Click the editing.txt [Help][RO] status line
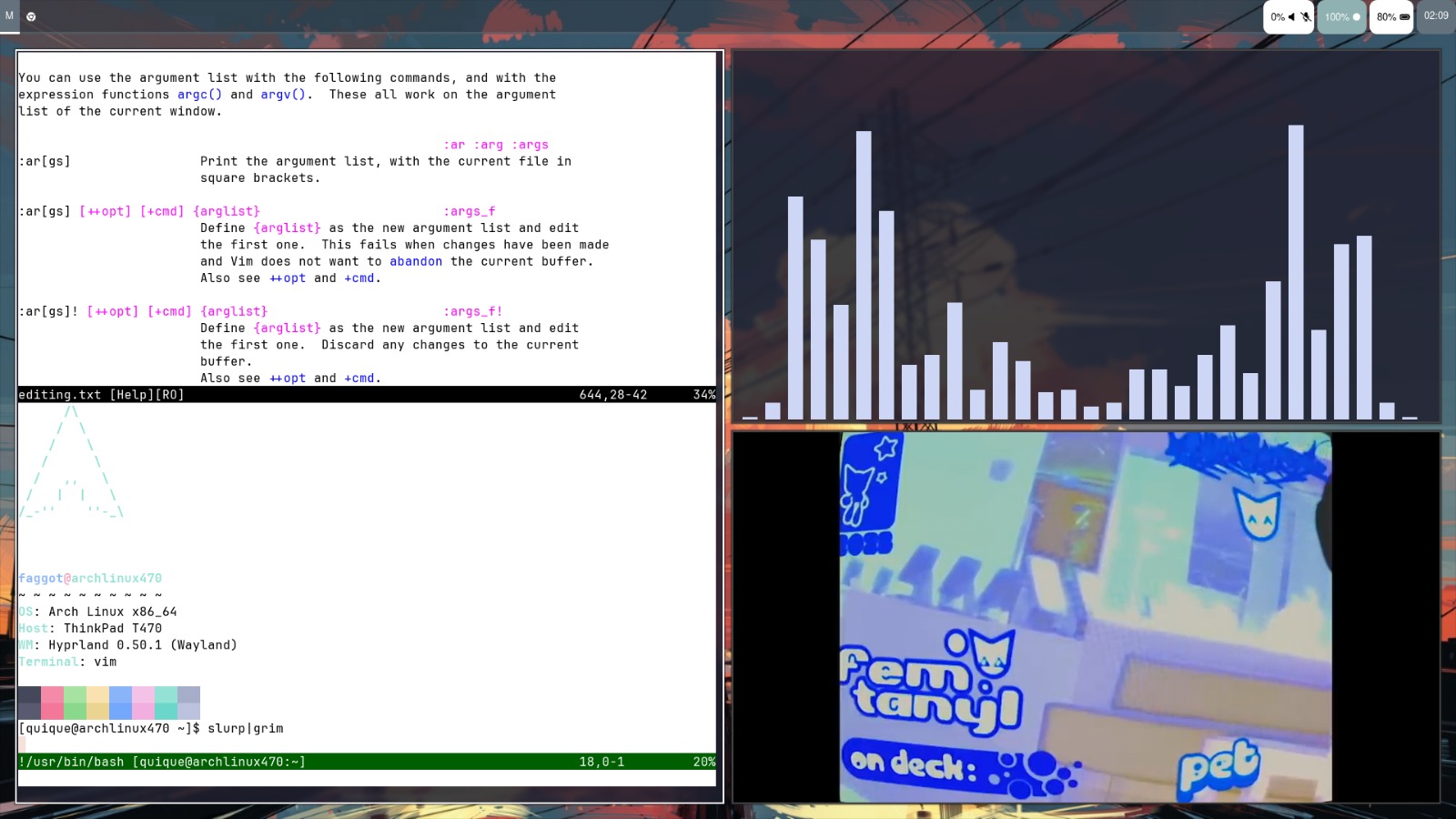Screen dimensions: 1456x819 tap(101, 395)
